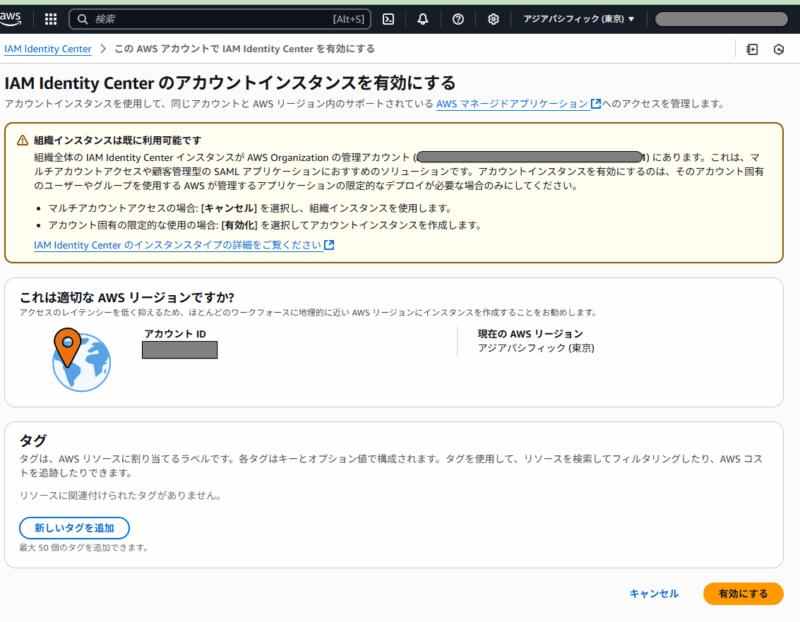This screenshot has height=622, width=800.
Task: Click the external link icon after マネージドアプリケーション
Action: [595, 104]
